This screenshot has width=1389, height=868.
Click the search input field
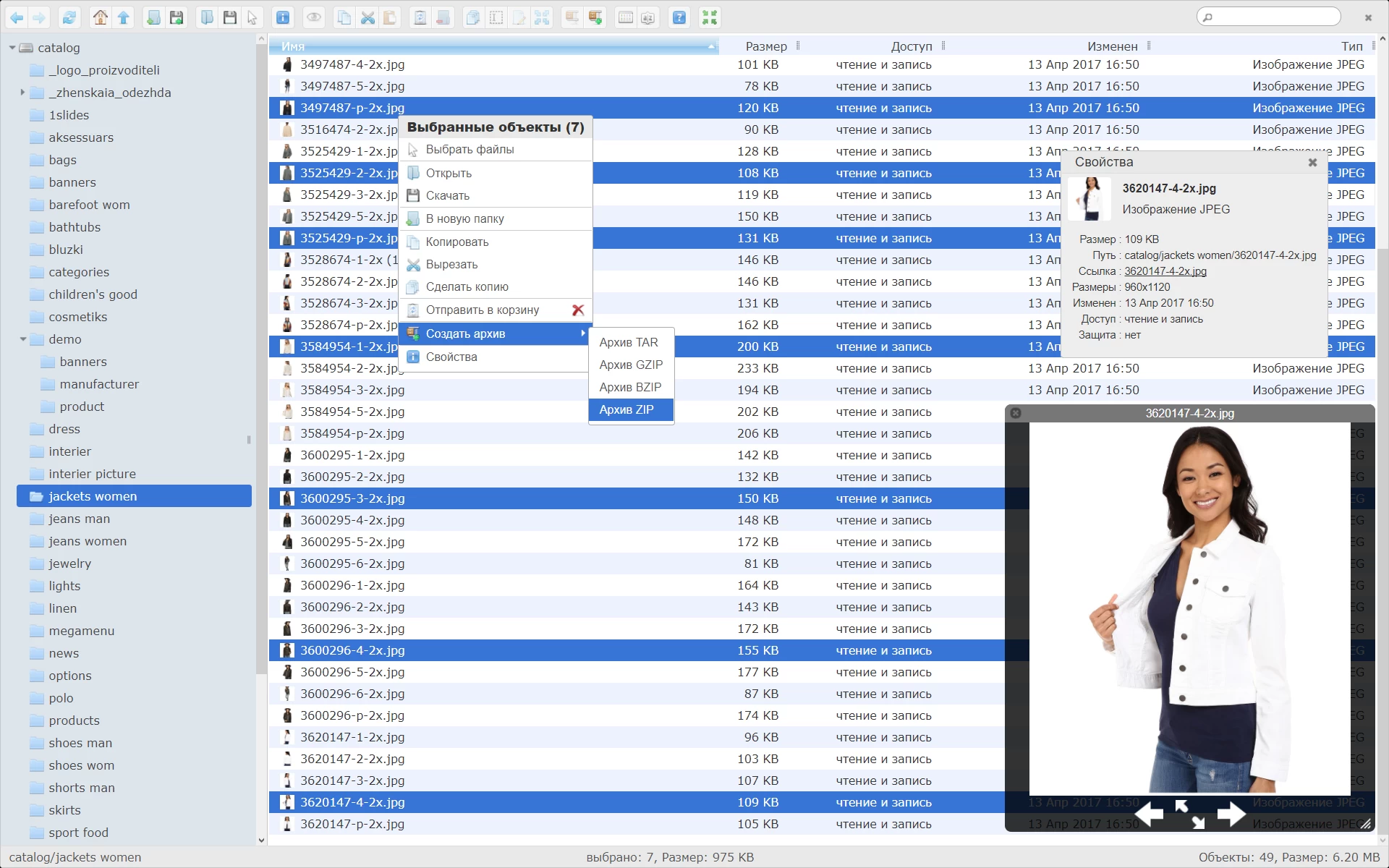tap(1269, 17)
